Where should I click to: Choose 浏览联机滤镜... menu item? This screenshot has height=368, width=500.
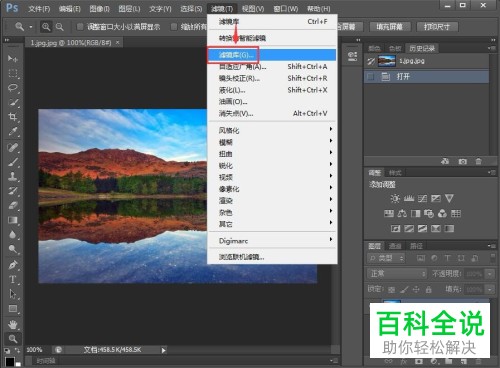click(272, 257)
